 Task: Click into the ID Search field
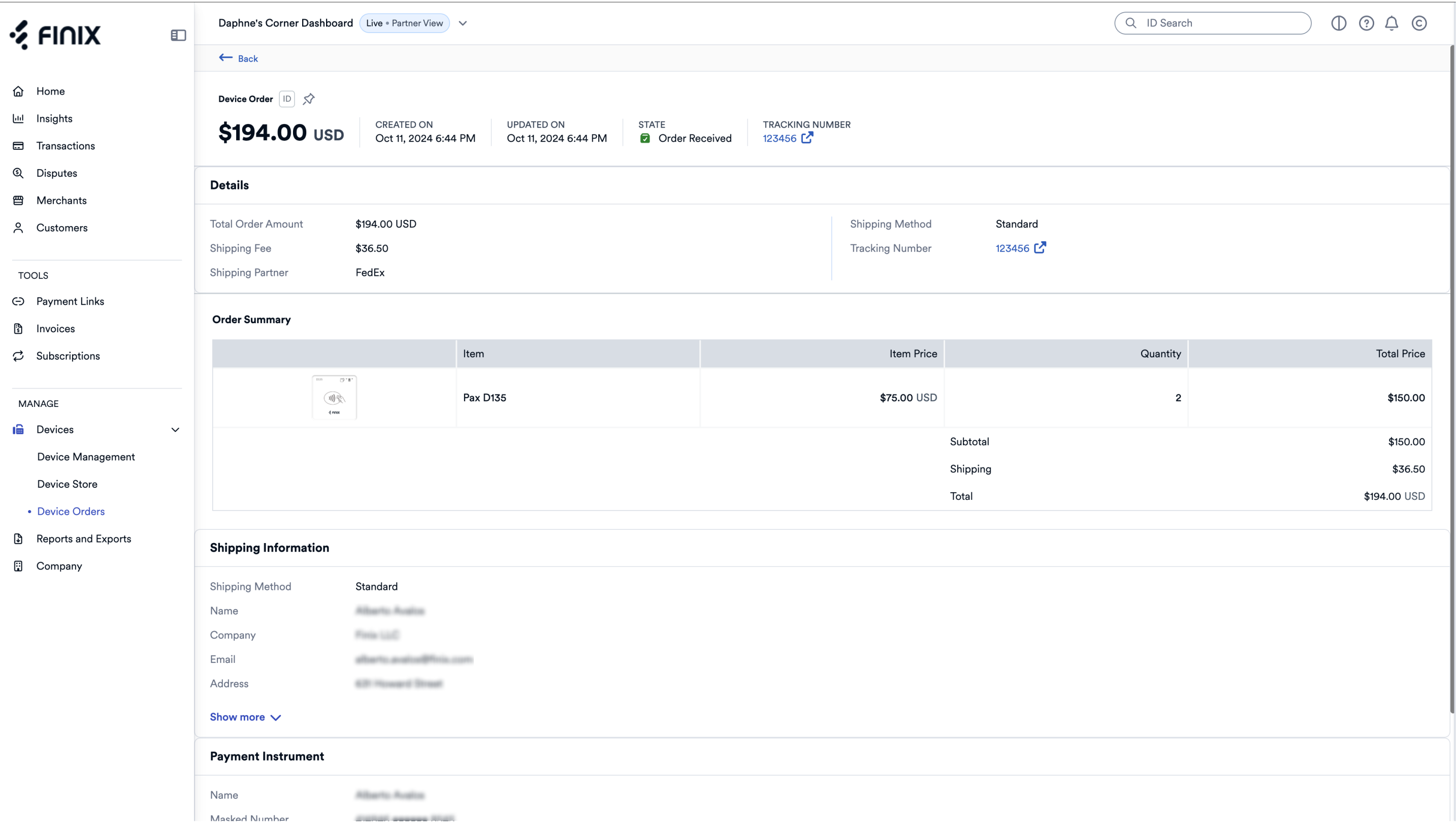tap(1212, 23)
